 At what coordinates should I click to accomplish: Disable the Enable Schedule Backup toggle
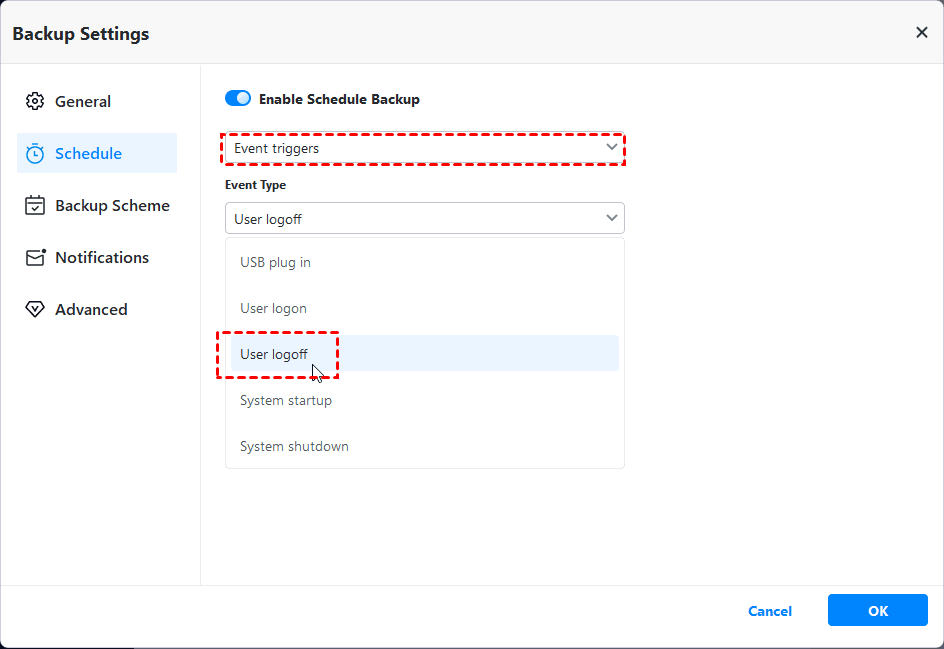tap(238, 99)
